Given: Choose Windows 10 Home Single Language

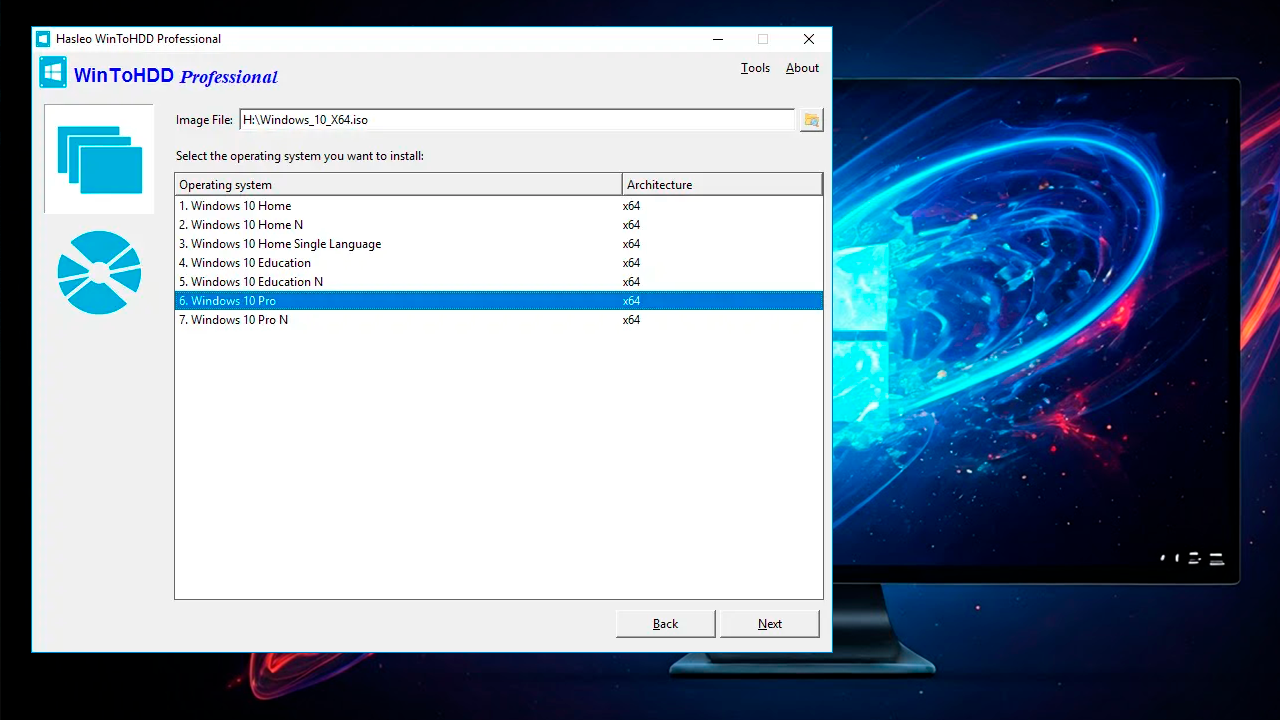Looking at the screenshot, I should point(280,244).
